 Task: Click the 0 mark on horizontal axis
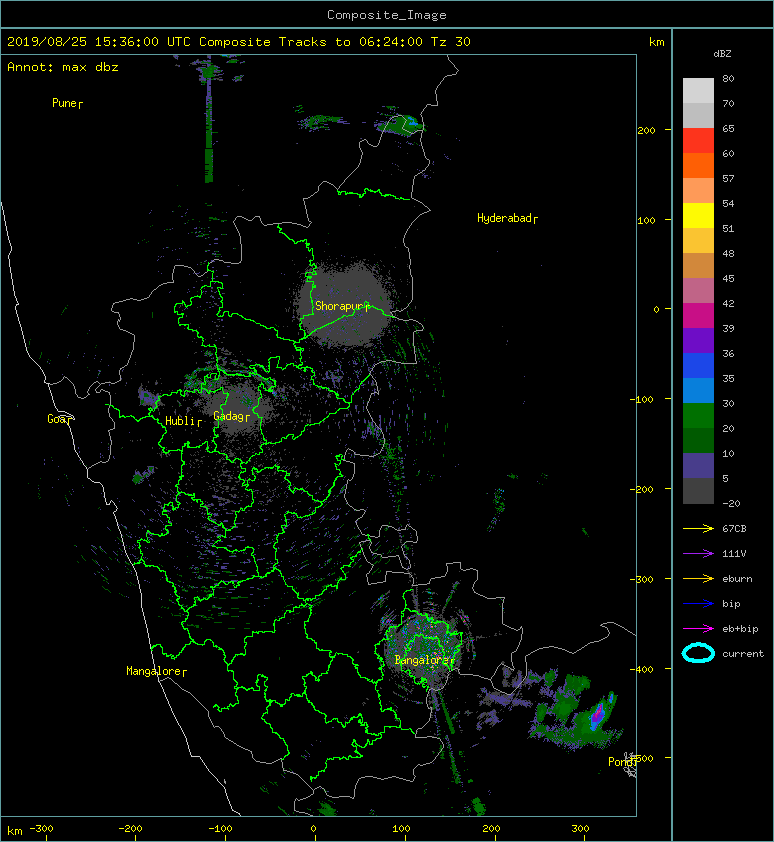(x=314, y=829)
